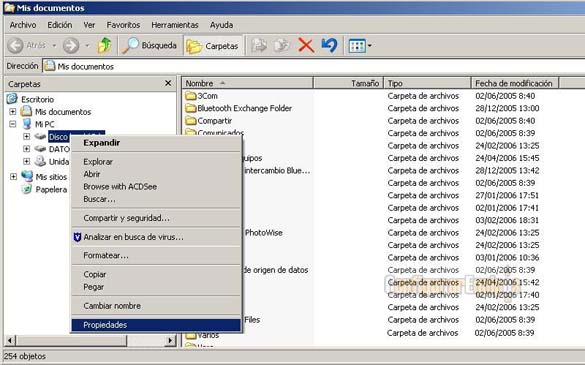Toggle the Carpetas folder pane button
Screen dimensions: 585x365
[x=213, y=46]
